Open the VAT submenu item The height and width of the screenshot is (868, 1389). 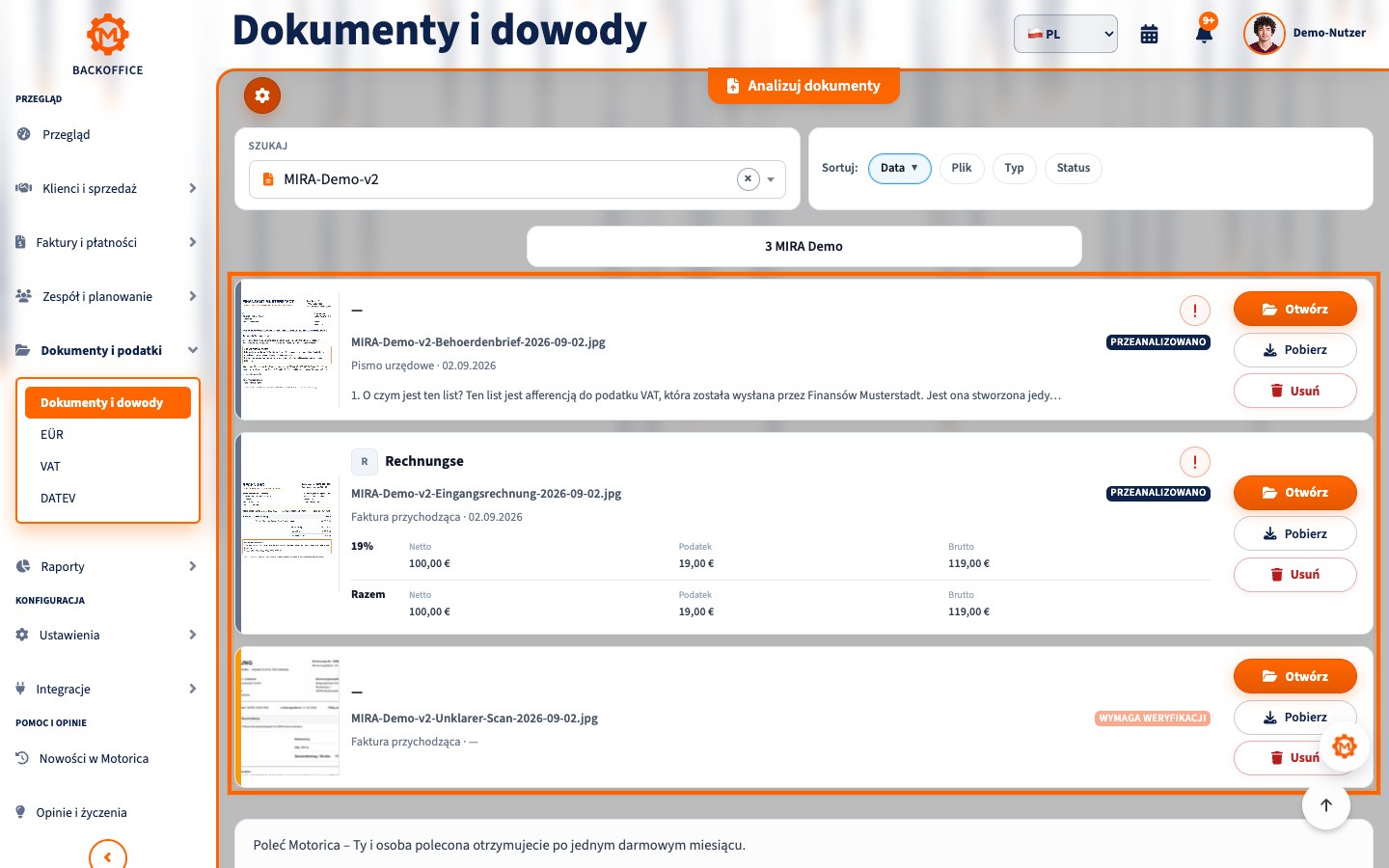(108, 467)
